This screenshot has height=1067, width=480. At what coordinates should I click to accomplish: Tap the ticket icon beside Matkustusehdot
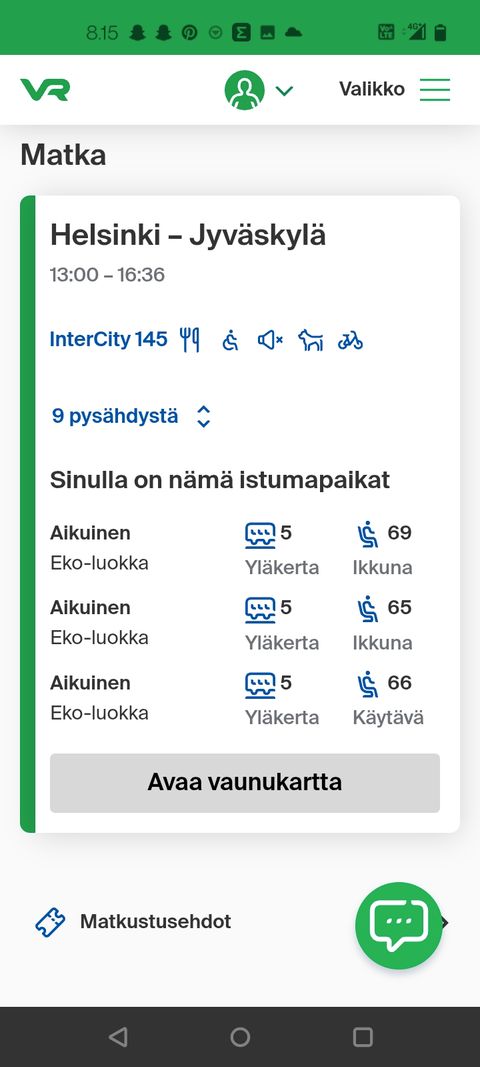50,923
